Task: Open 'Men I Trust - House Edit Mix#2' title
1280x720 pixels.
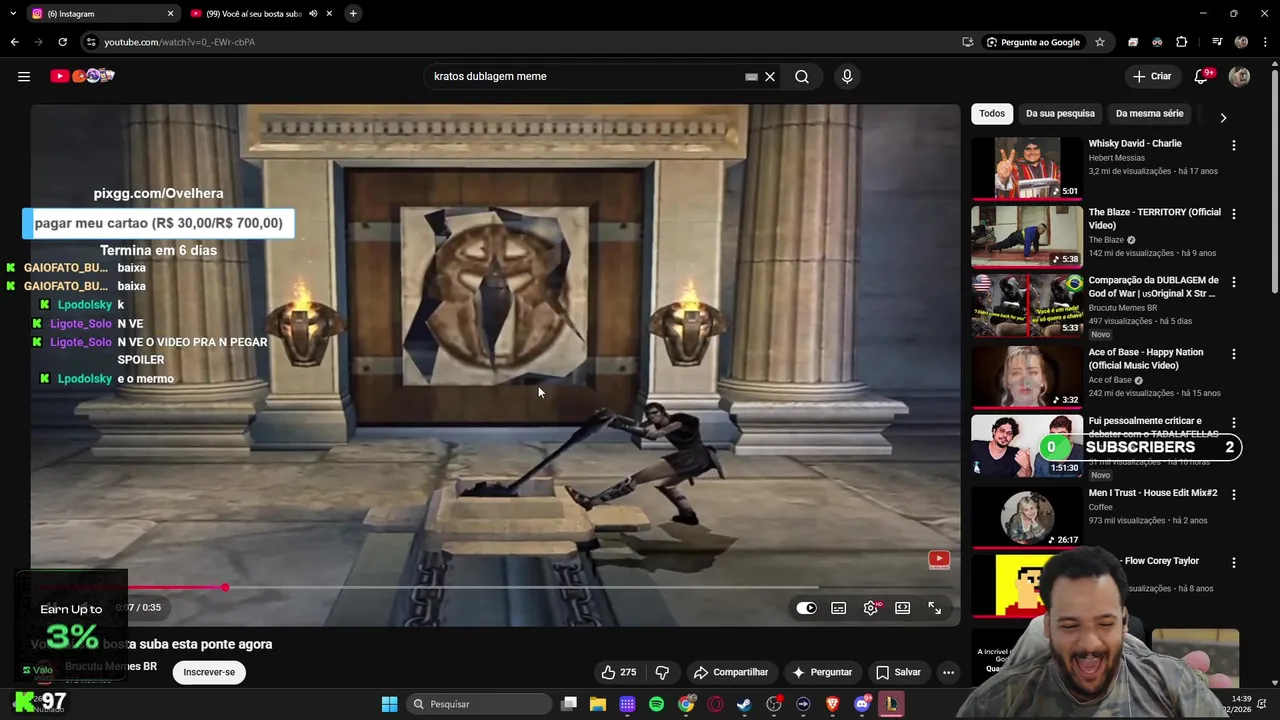Action: point(1153,493)
